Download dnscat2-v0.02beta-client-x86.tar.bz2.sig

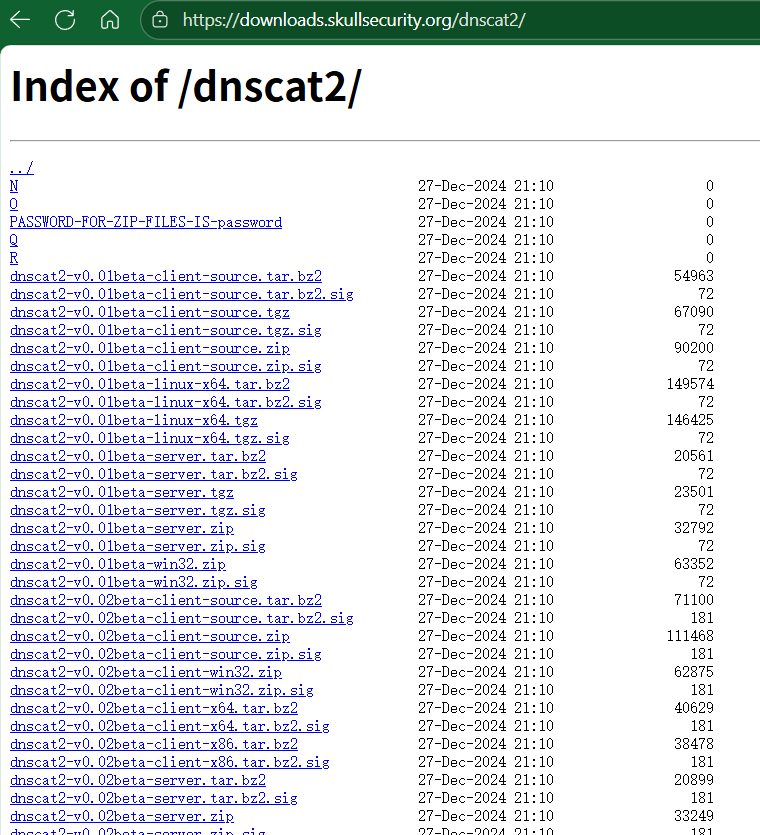170,763
